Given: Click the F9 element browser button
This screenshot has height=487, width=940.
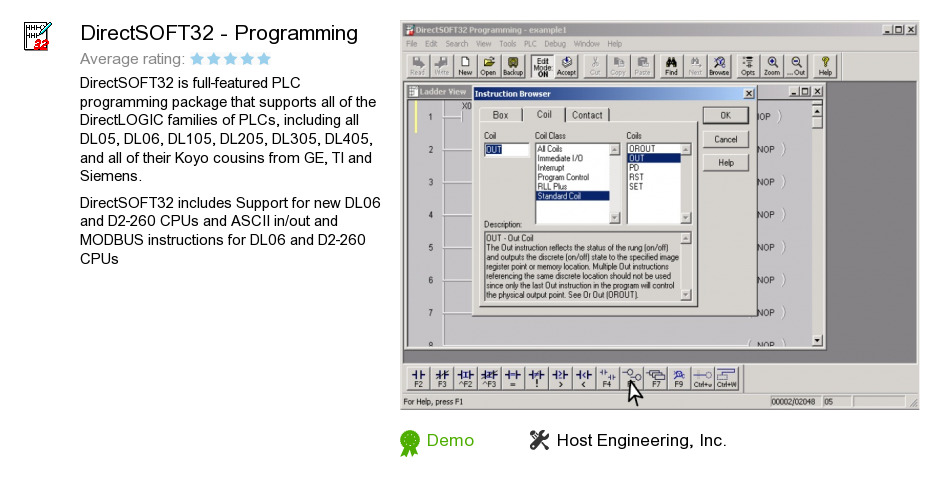Looking at the screenshot, I should tap(679, 378).
